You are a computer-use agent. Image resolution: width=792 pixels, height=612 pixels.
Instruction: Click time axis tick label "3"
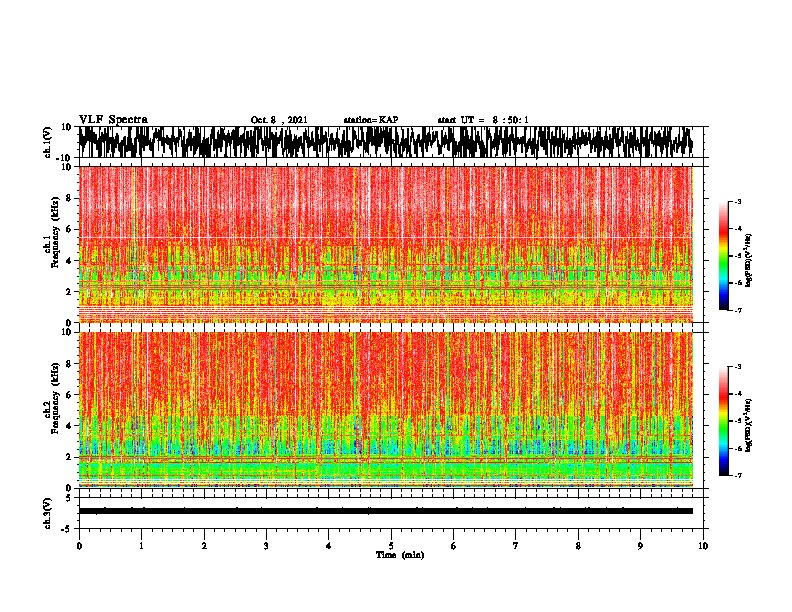point(266,546)
